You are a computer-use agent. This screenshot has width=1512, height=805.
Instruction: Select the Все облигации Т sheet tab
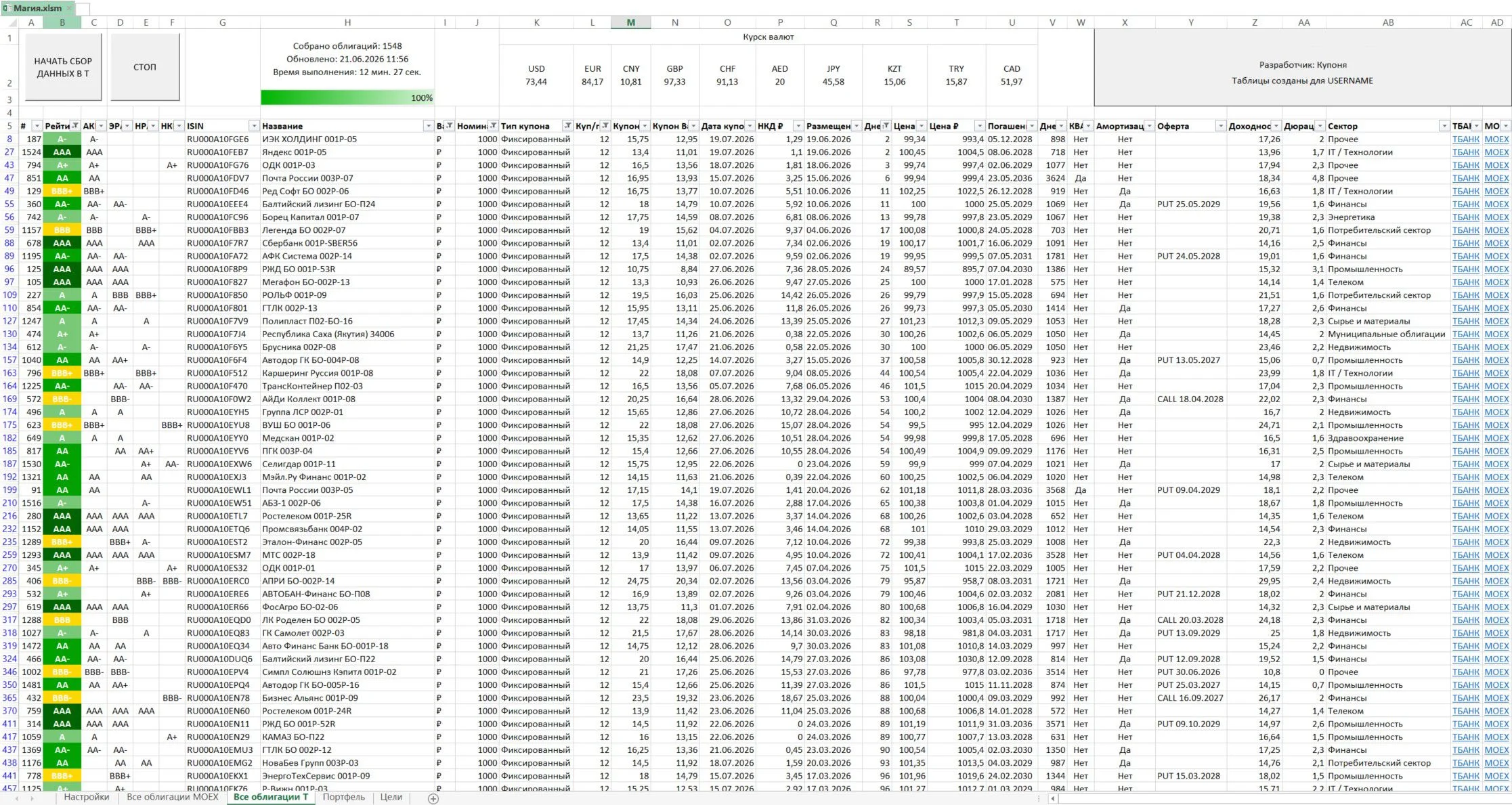(271, 798)
